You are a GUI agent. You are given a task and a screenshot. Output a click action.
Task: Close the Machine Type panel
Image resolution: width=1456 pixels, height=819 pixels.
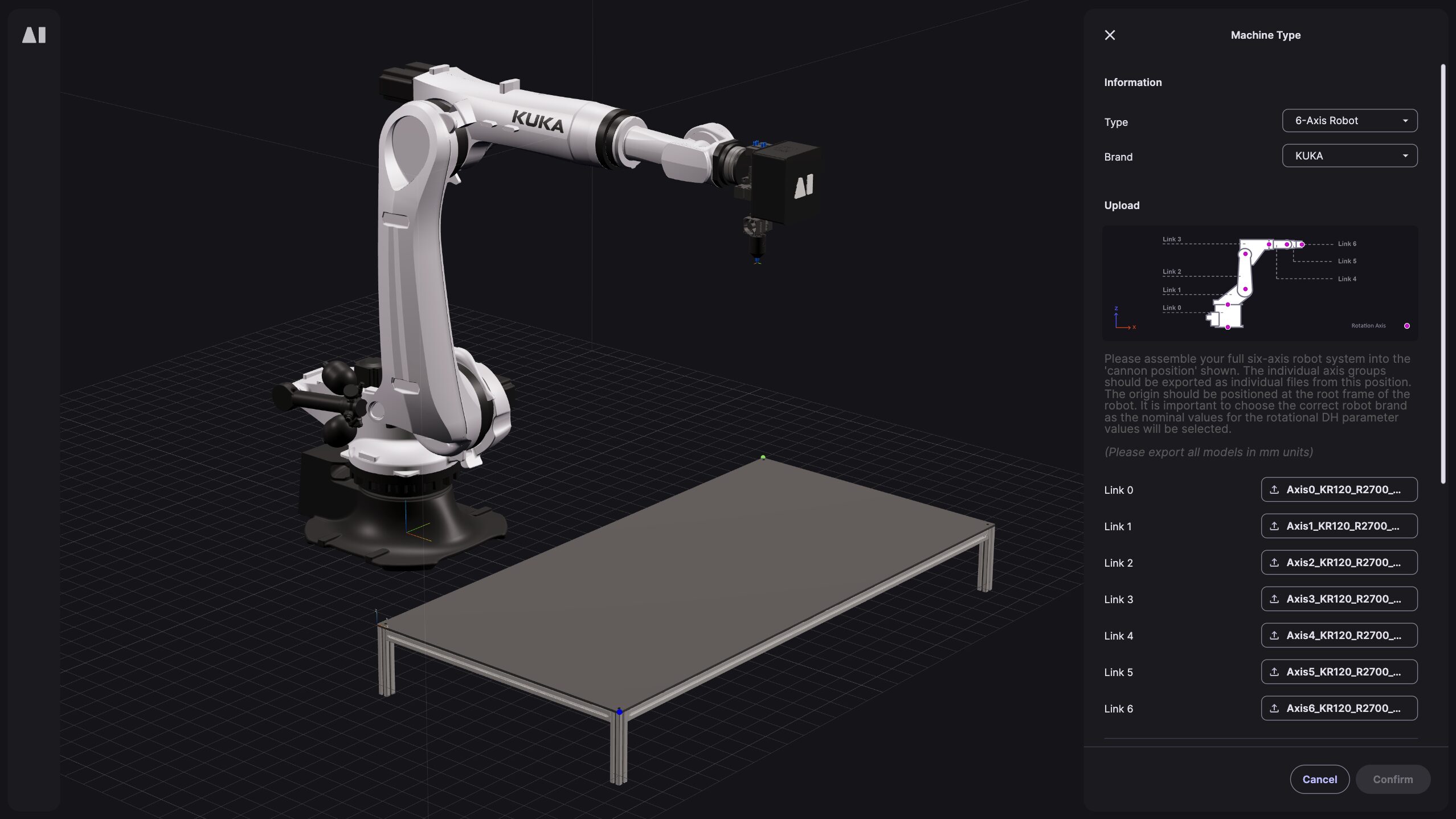pos(1110,35)
